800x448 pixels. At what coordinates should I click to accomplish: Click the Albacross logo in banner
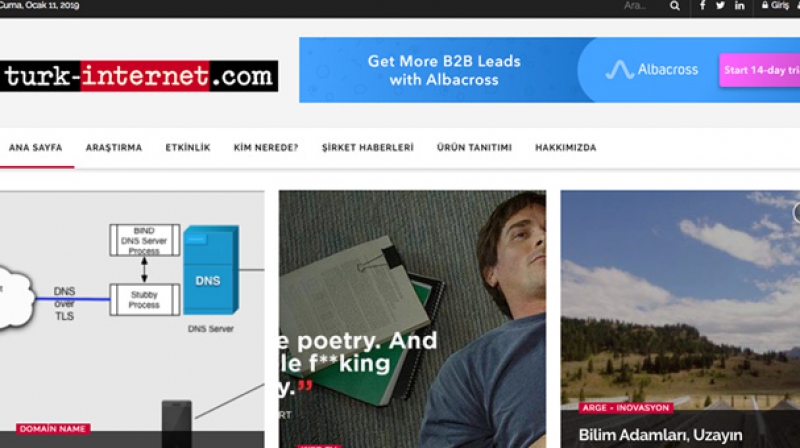(x=652, y=69)
